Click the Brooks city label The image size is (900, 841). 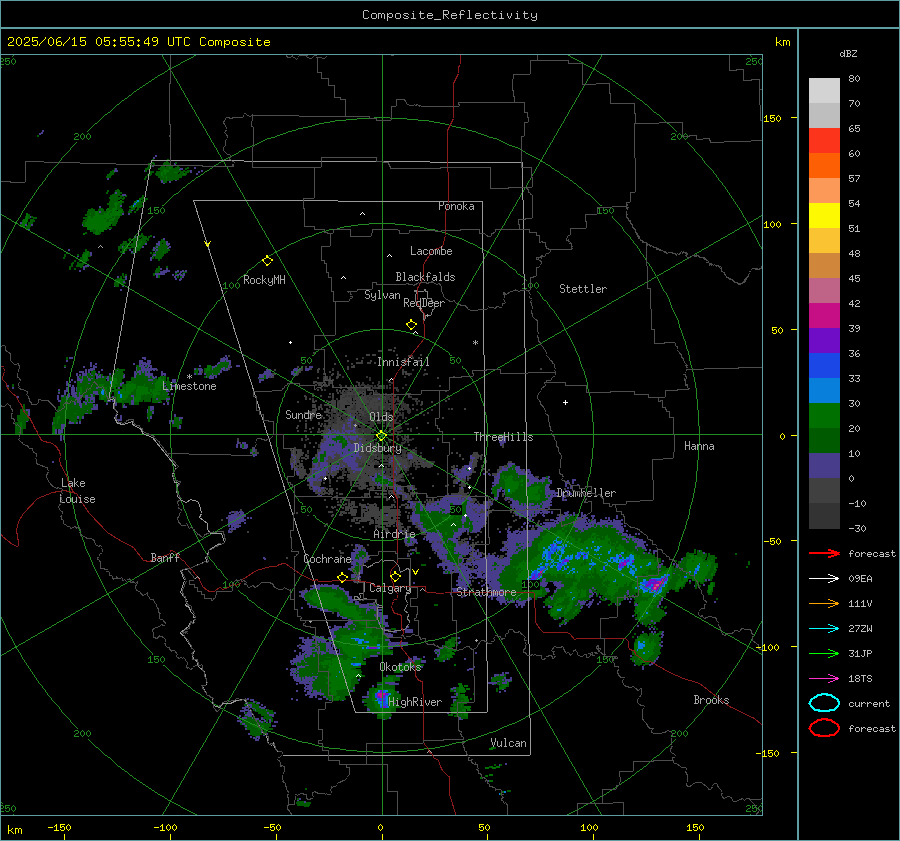click(x=711, y=700)
